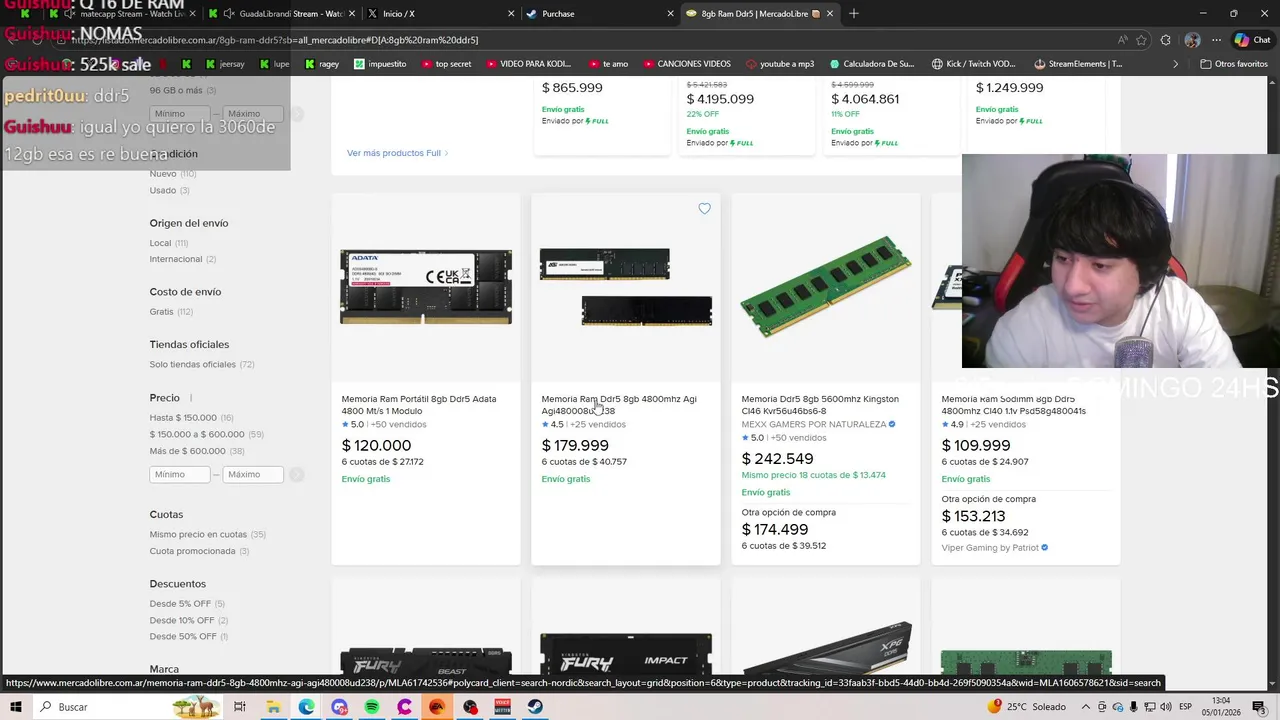Open Memoria Ram Sodimm Patriot title link

[x=1014, y=405]
